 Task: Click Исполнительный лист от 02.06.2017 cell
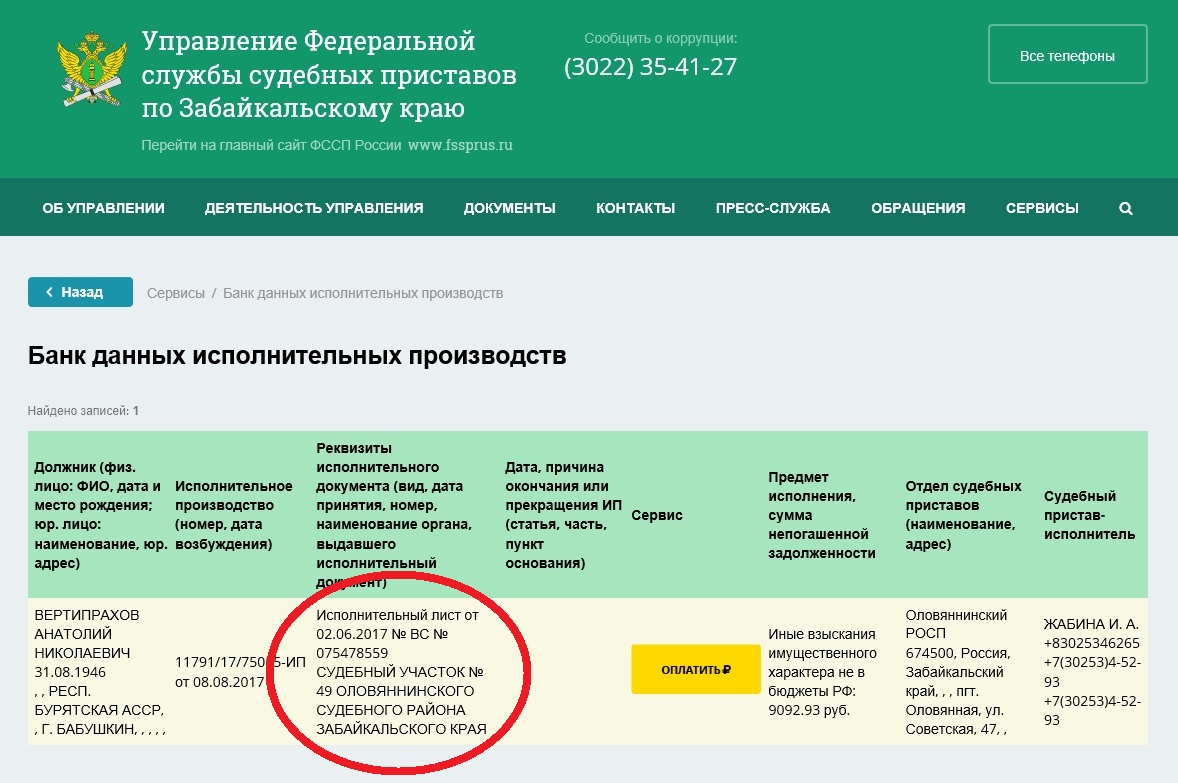[x=401, y=672]
